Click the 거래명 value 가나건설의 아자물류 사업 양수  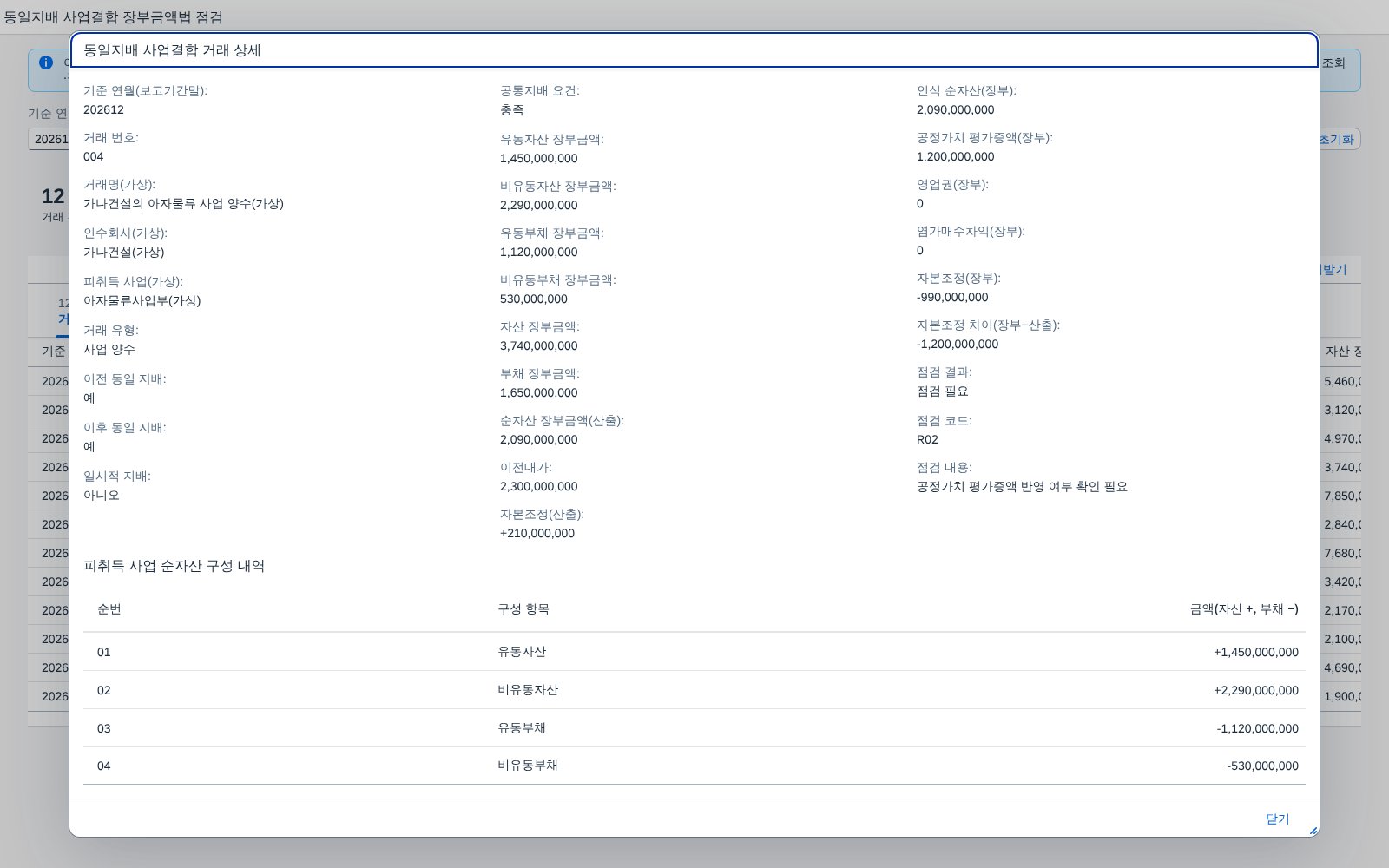tap(183, 203)
